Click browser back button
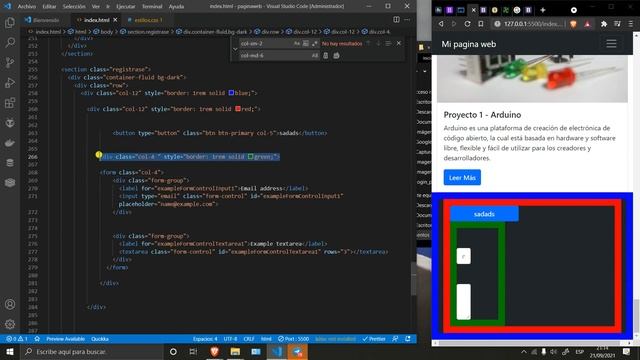 (x=441, y=24)
